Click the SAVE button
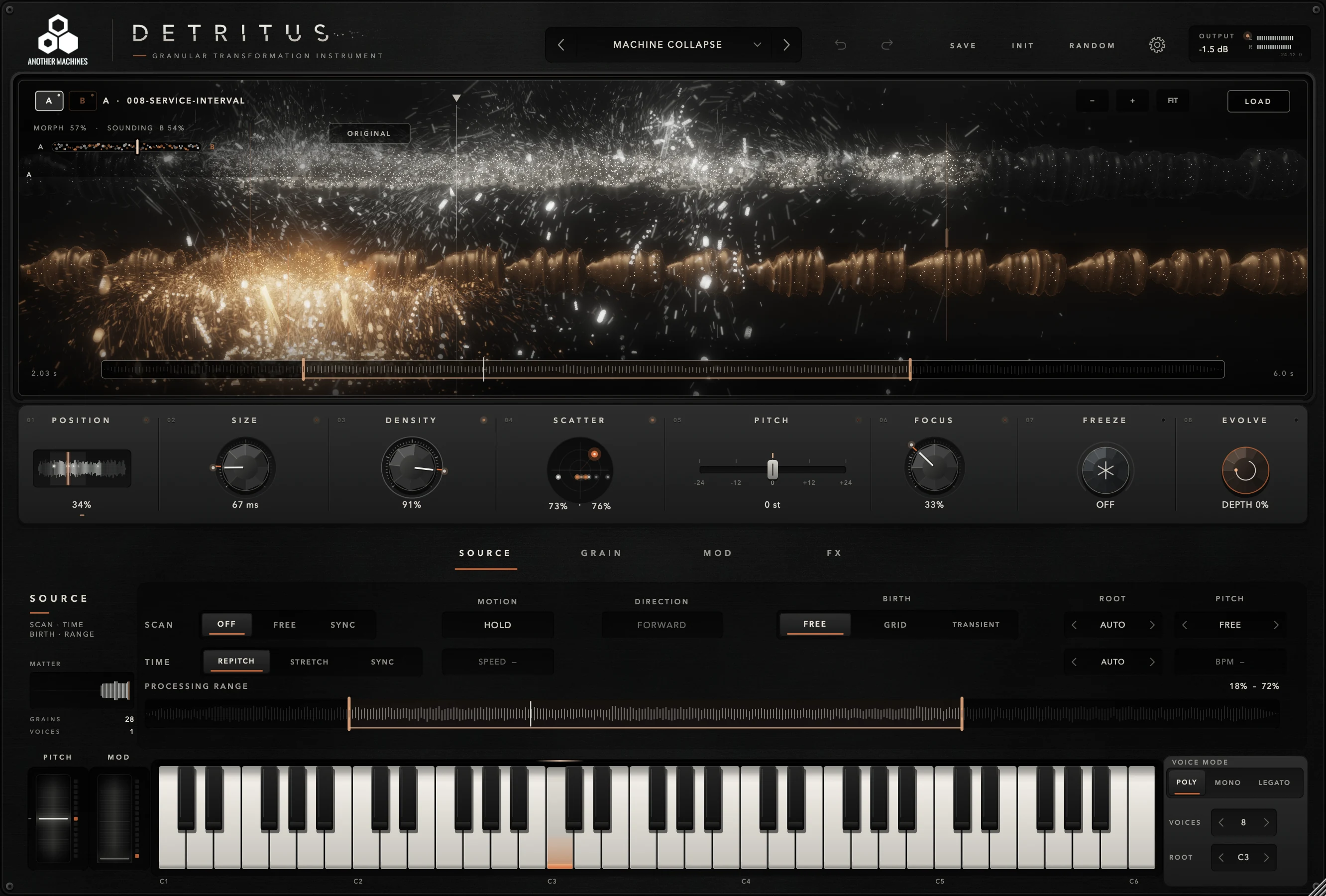This screenshot has height=896, width=1326. point(963,46)
